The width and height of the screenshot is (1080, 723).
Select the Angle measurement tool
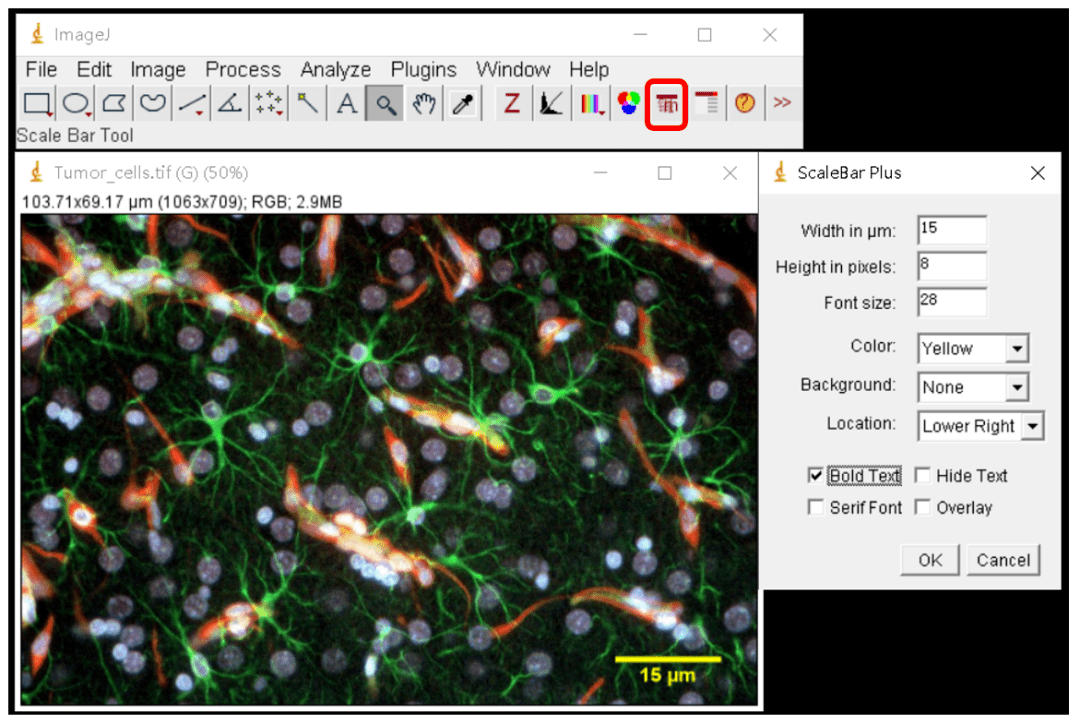coord(230,103)
